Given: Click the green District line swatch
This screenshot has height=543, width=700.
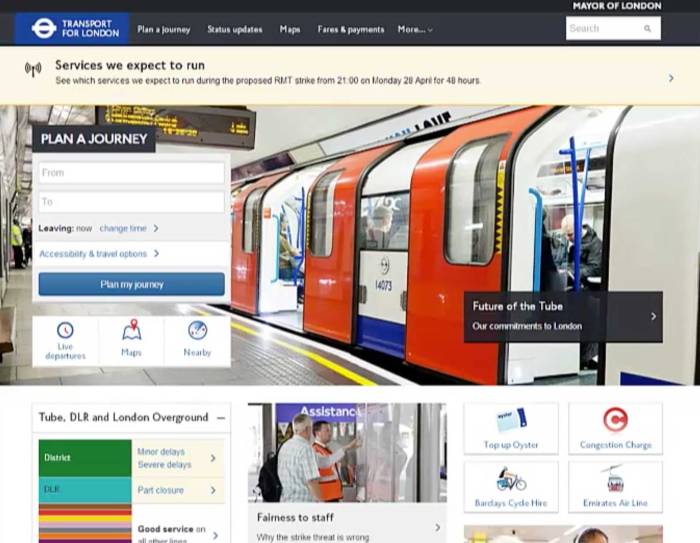Looking at the screenshot, I should click(x=85, y=458).
